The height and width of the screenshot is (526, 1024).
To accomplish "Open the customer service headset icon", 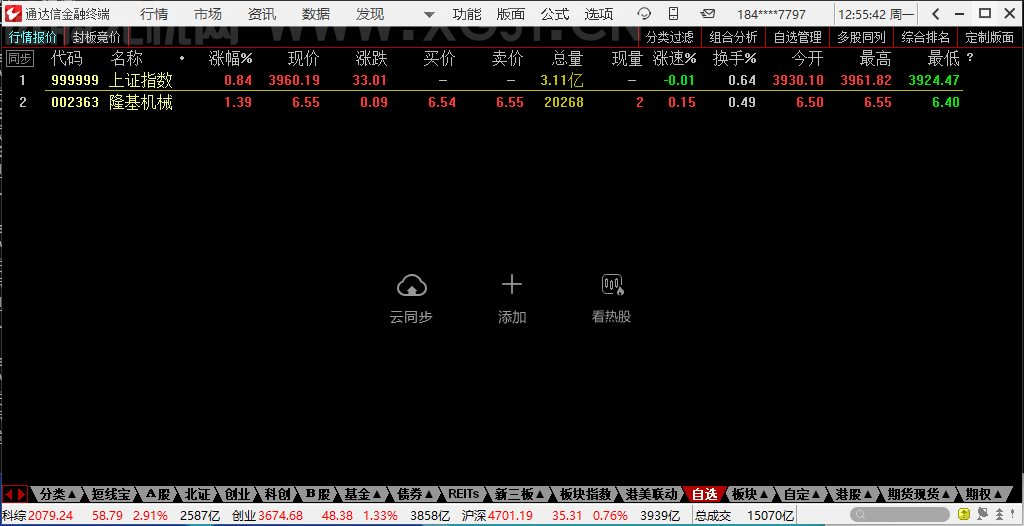I will point(645,14).
